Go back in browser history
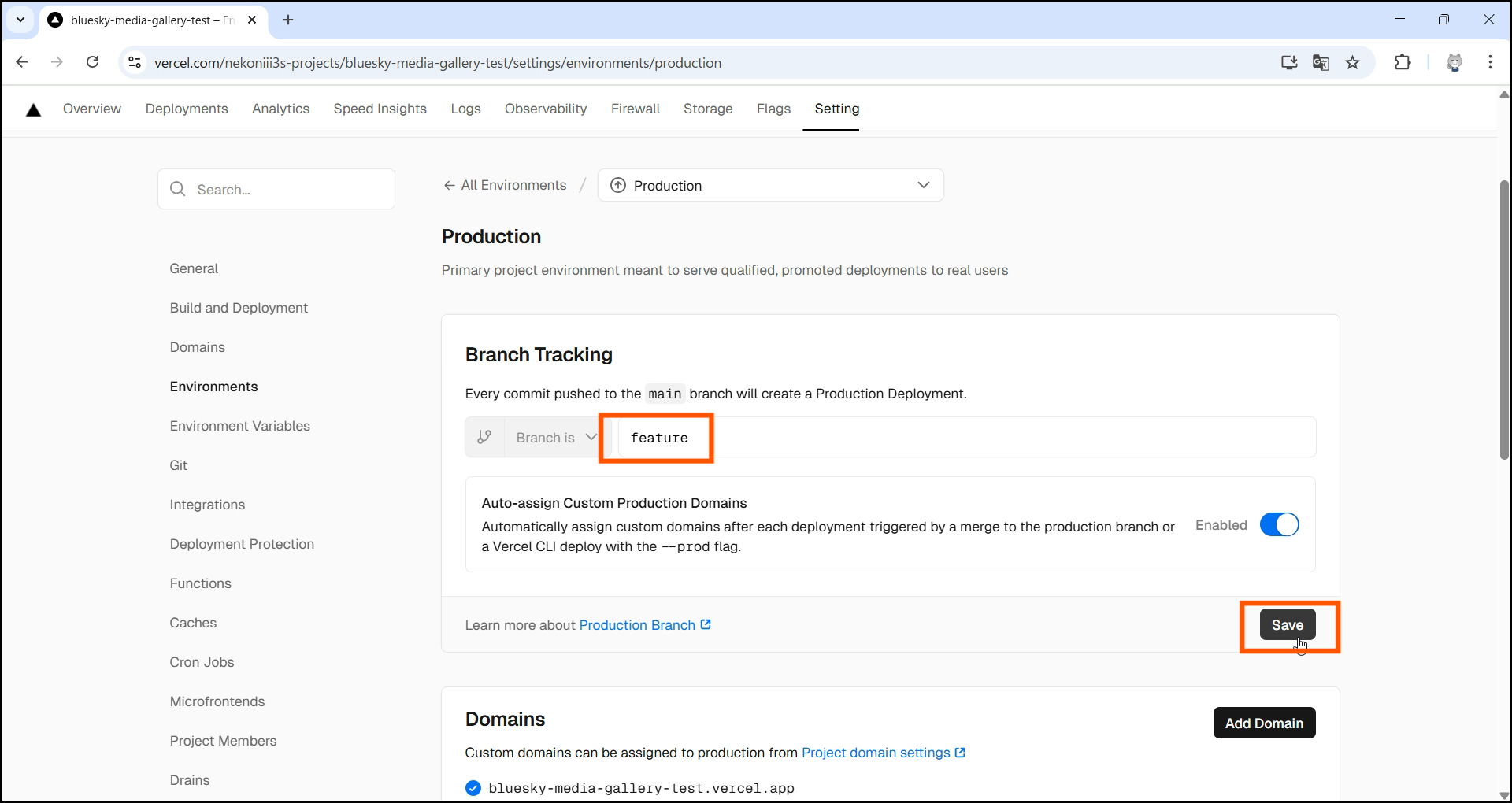The width and height of the screenshot is (1512, 803). 22,62
